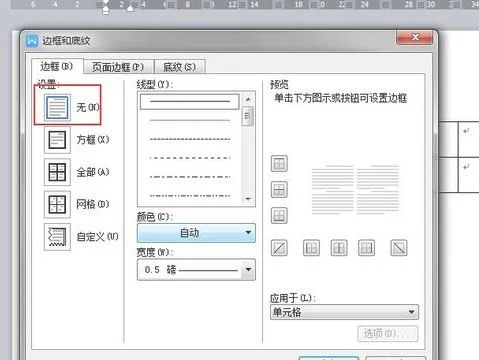The image size is (479, 360).
Task: Toggle right border preview button
Action: (366, 248)
